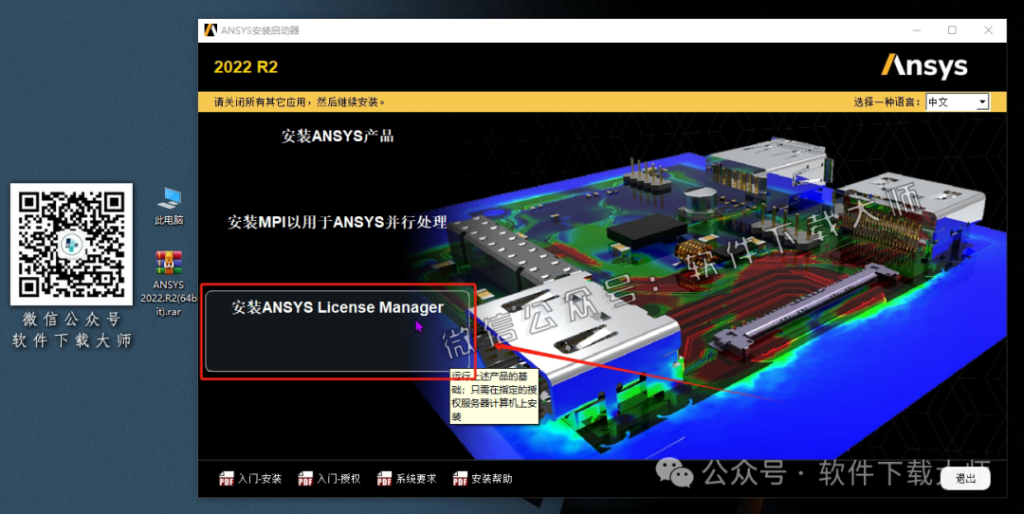Click the Ansys brand logo in header
1024x514 pixels.
point(924,67)
